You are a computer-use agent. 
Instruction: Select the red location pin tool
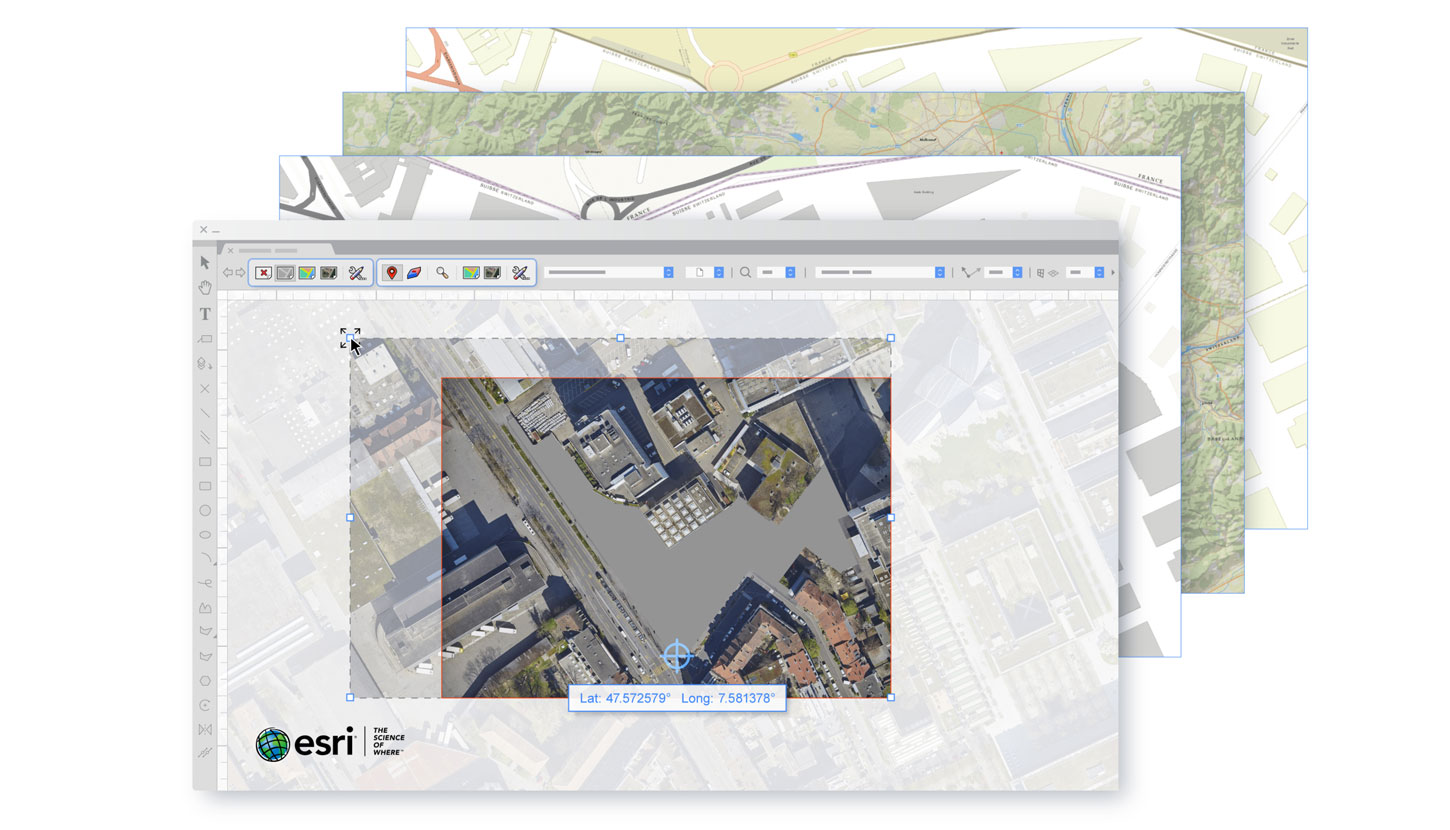pos(392,273)
